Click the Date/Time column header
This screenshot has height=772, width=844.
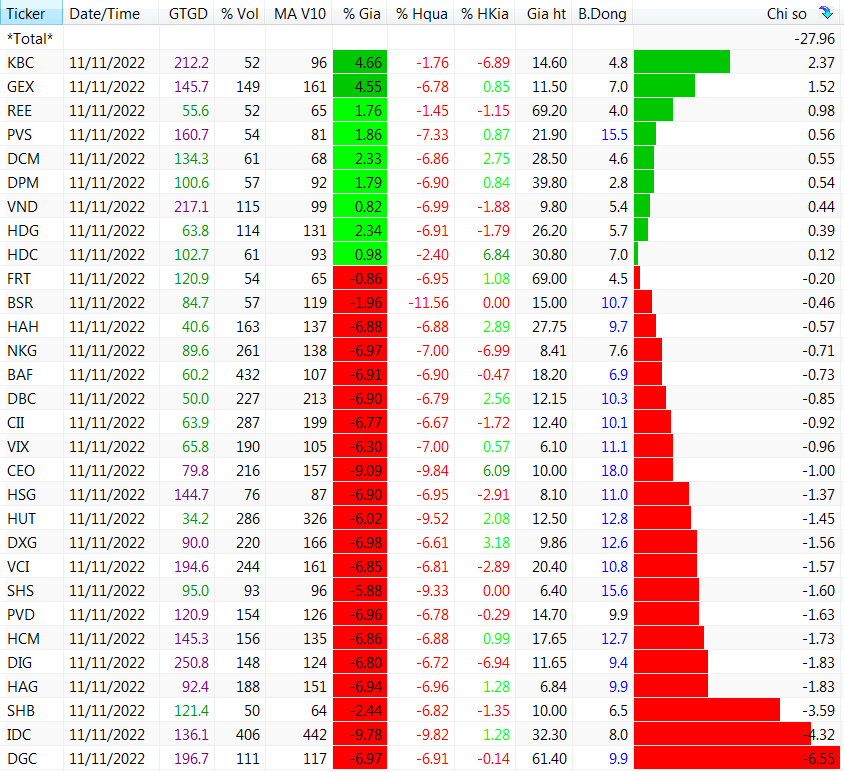pos(104,13)
